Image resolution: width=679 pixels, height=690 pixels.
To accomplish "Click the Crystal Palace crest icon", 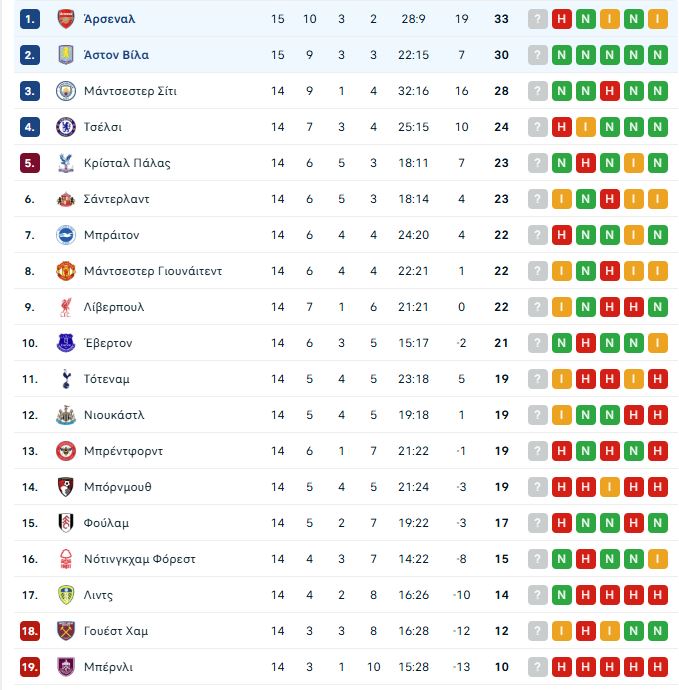I will [x=66, y=163].
